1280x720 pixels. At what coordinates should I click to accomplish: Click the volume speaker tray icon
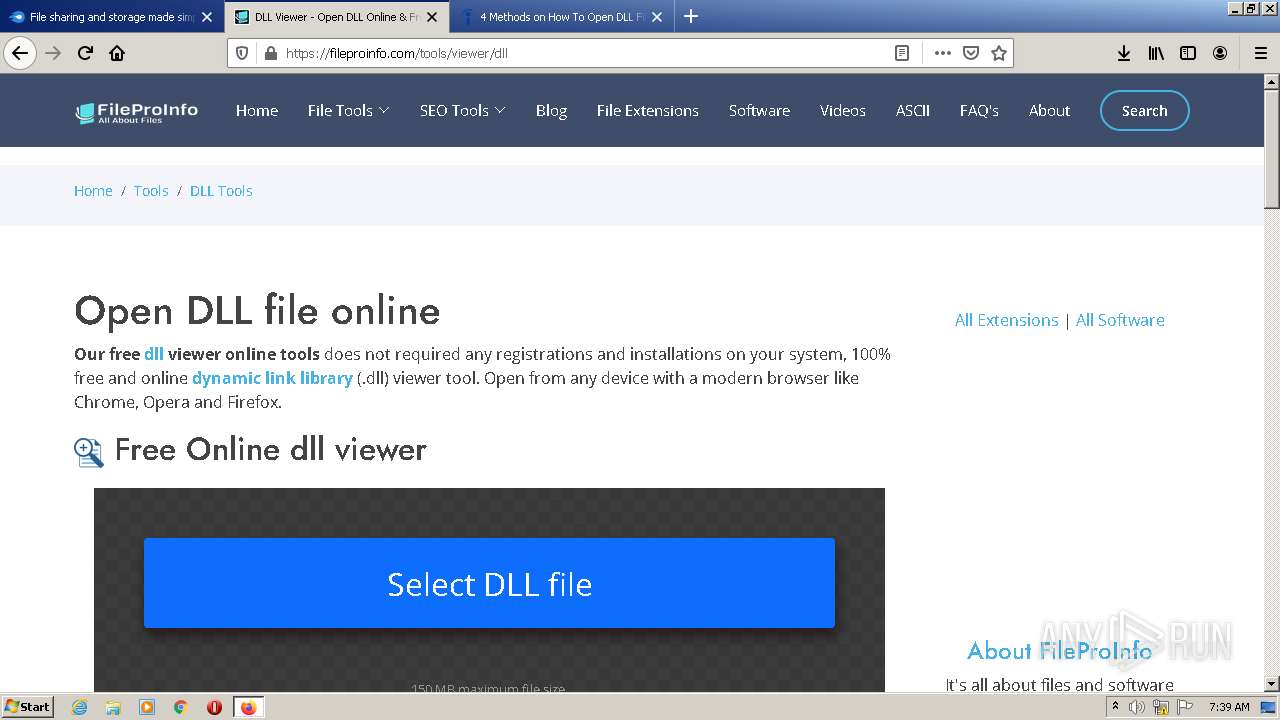tap(1136, 707)
